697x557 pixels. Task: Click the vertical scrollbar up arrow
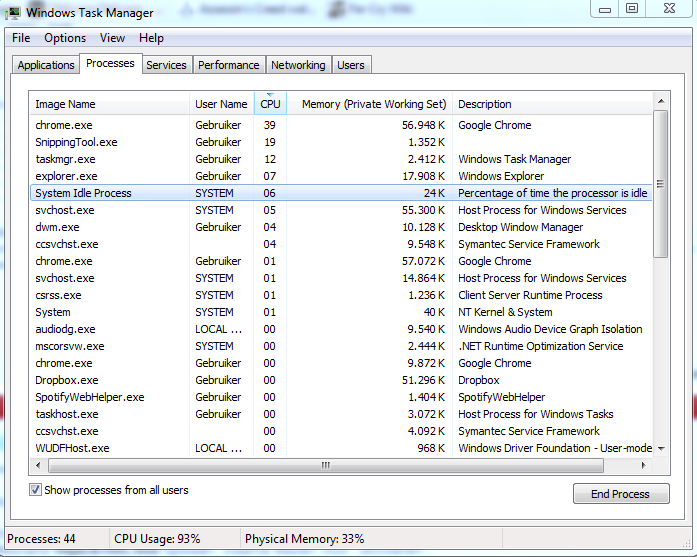[x=661, y=101]
